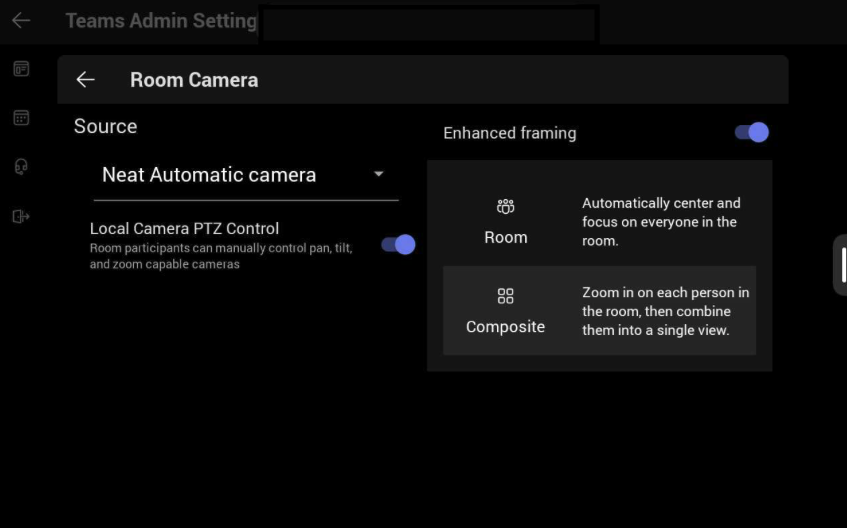Click the 'Automatically center and focus' description
This screenshot has width=847, height=528.
coord(661,221)
